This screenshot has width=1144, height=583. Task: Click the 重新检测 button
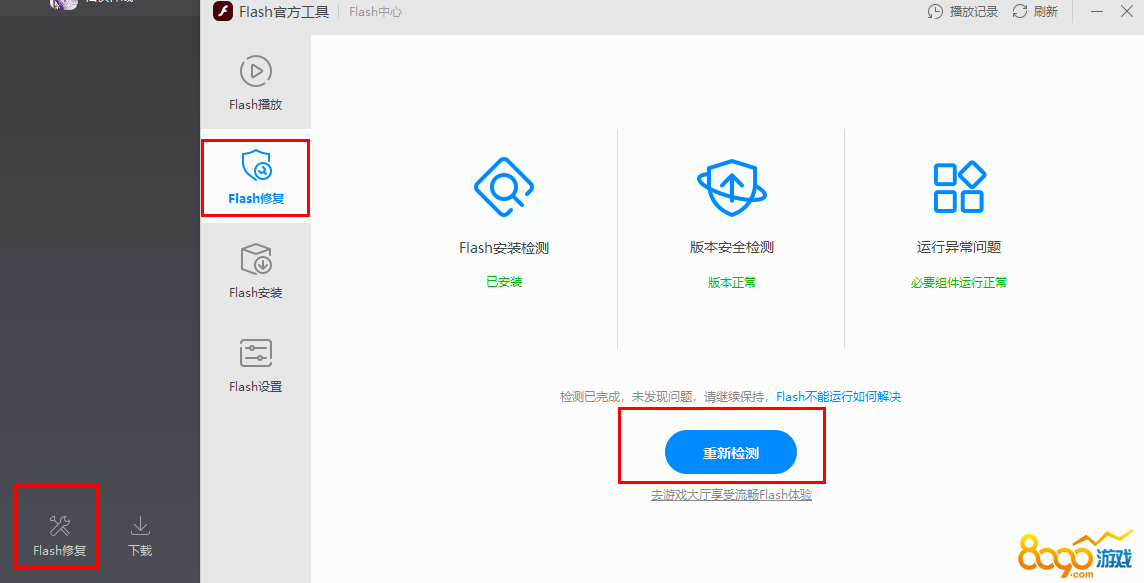click(x=731, y=453)
